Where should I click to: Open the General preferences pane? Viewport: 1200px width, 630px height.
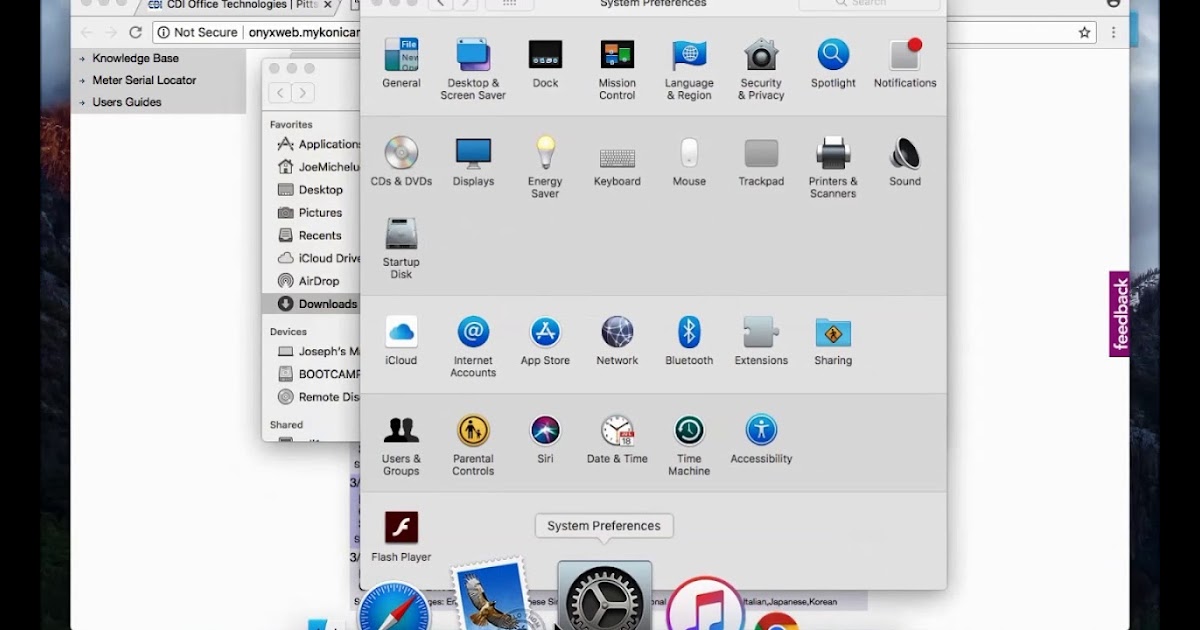pos(401,63)
